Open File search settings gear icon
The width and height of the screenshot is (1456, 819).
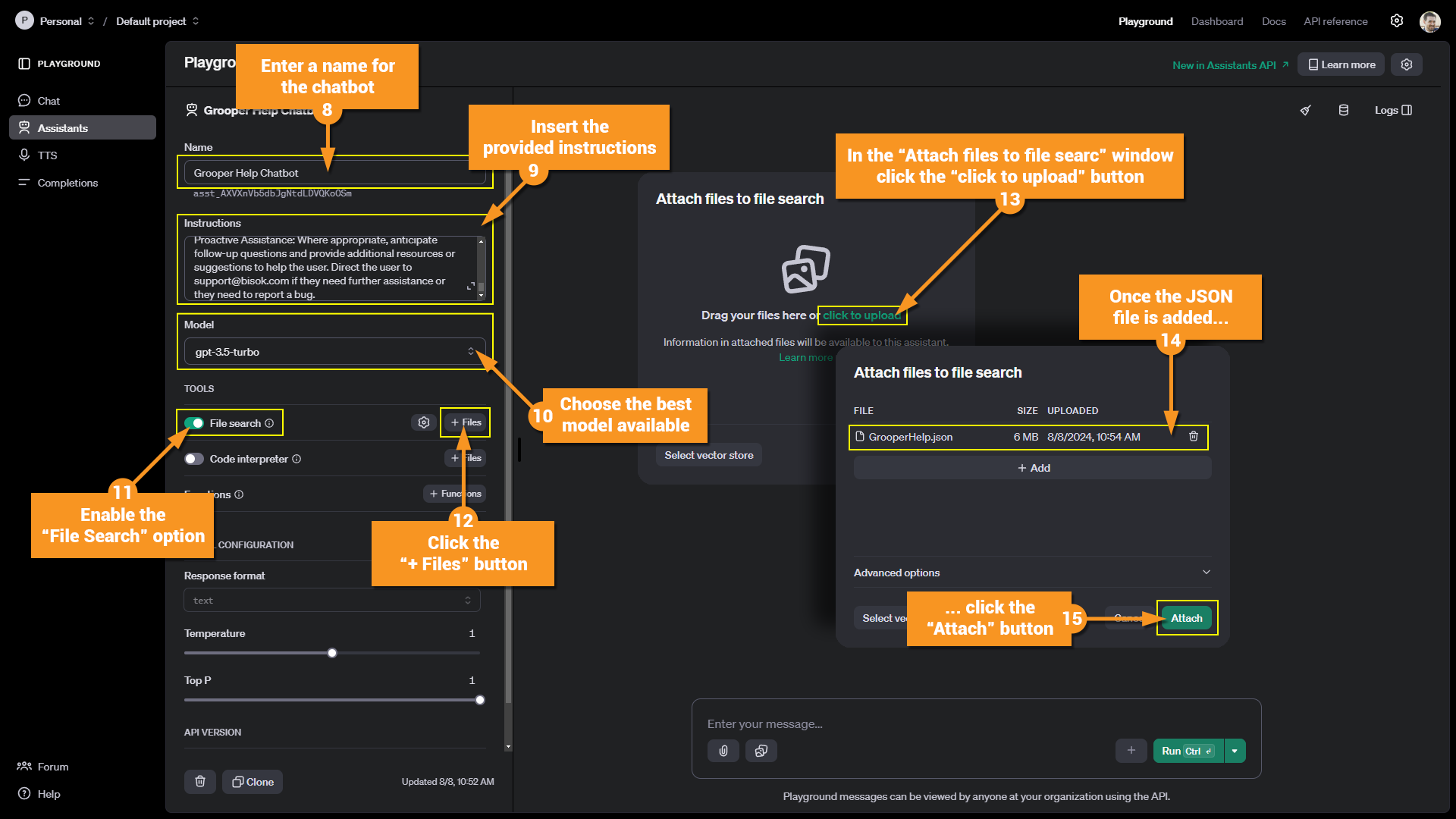click(424, 422)
